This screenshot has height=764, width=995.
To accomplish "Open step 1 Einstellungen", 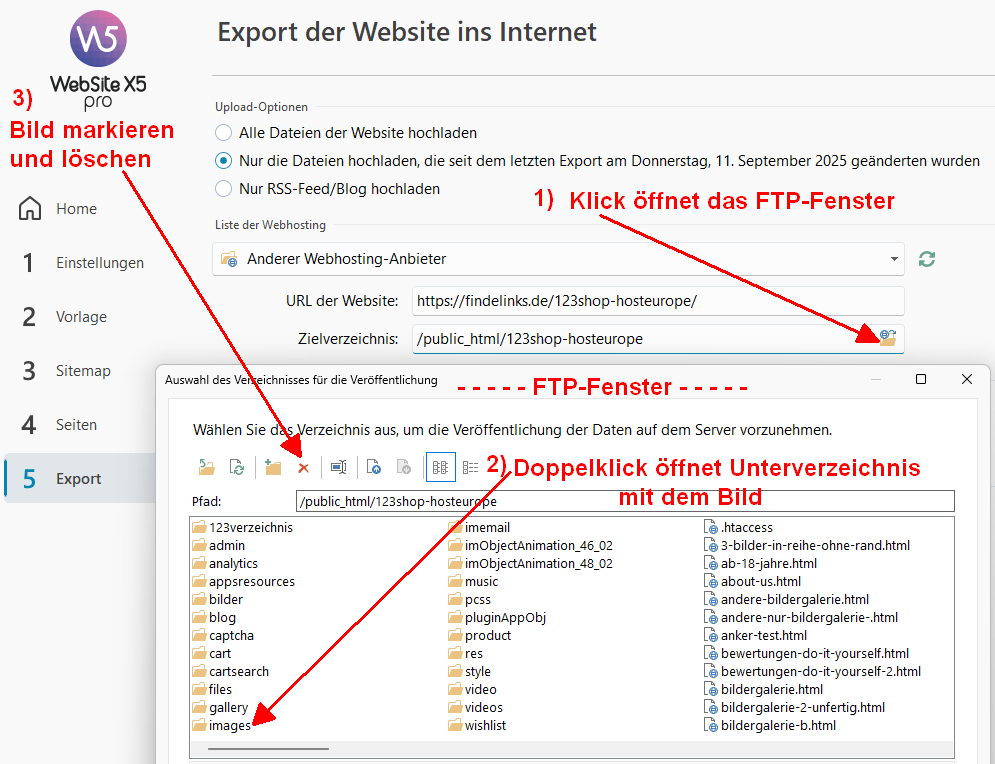I will tap(82, 263).
